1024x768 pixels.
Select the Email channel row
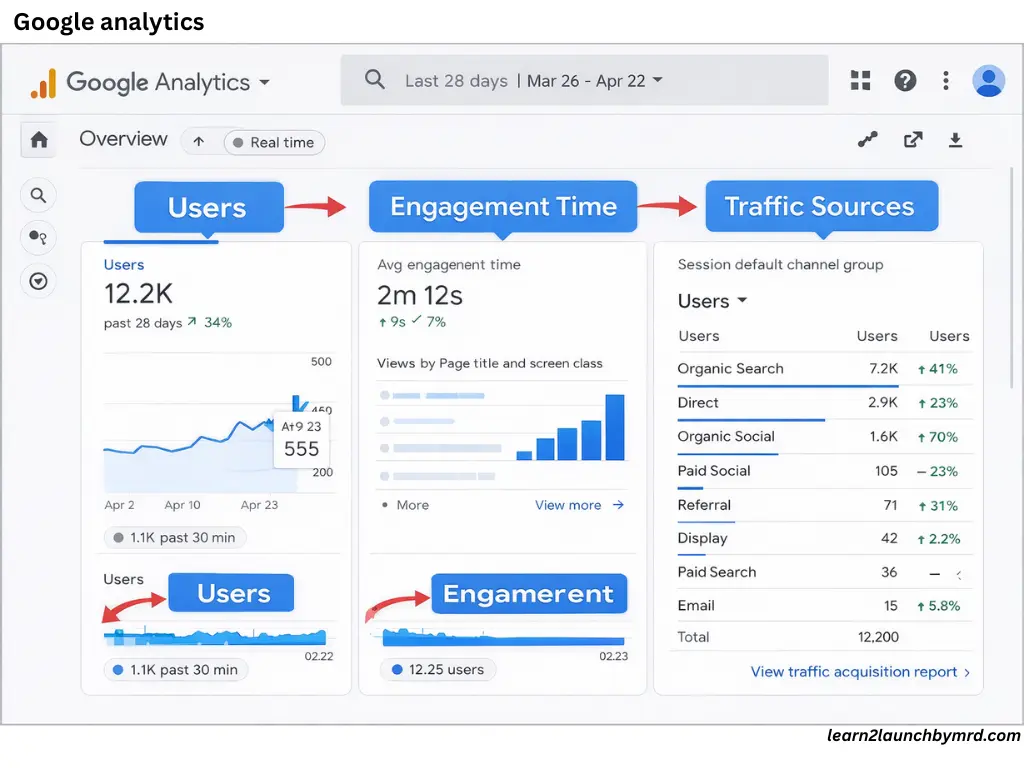click(x=824, y=606)
